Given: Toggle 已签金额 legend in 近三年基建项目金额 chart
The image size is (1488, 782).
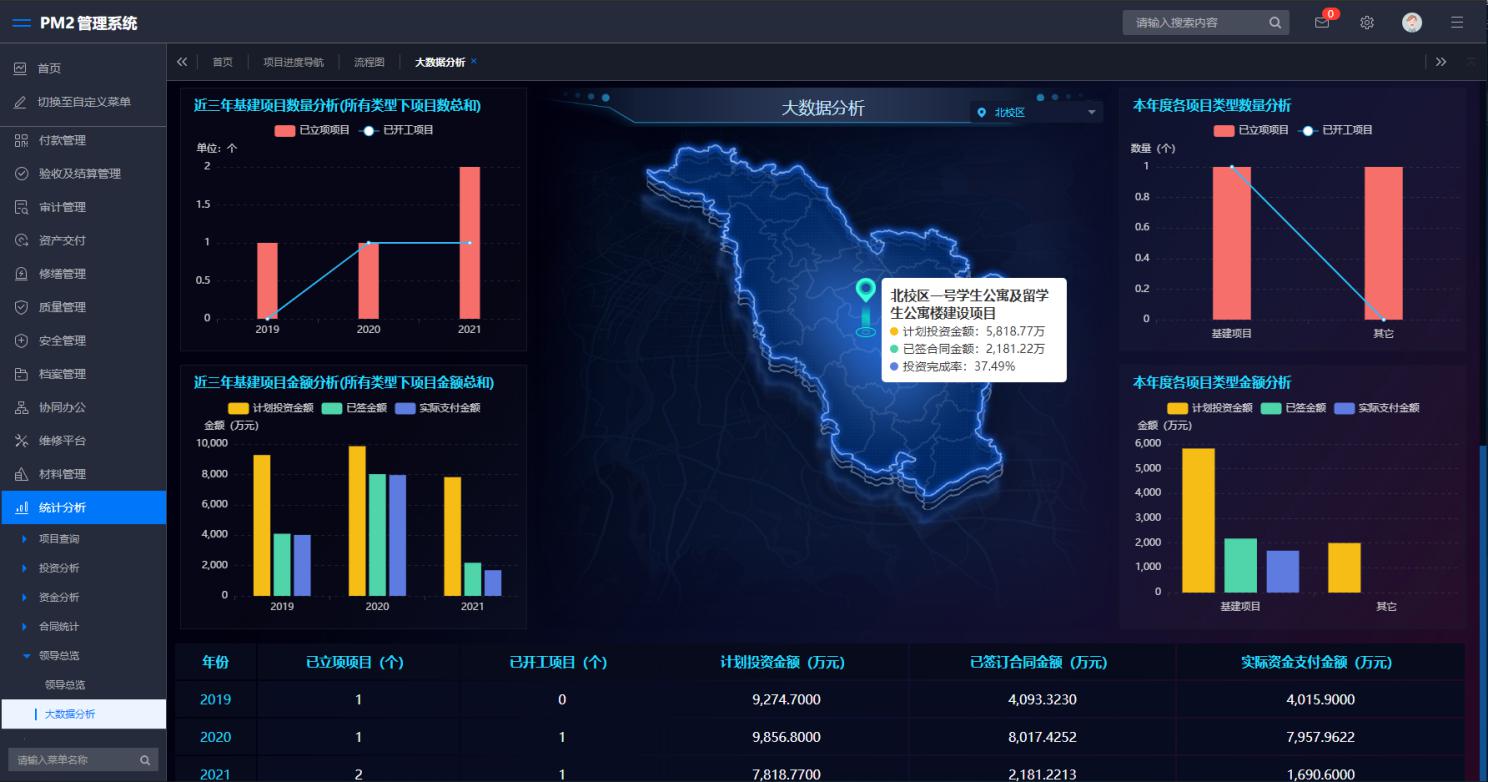Looking at the screenshot, I should [x=354, y=408].
